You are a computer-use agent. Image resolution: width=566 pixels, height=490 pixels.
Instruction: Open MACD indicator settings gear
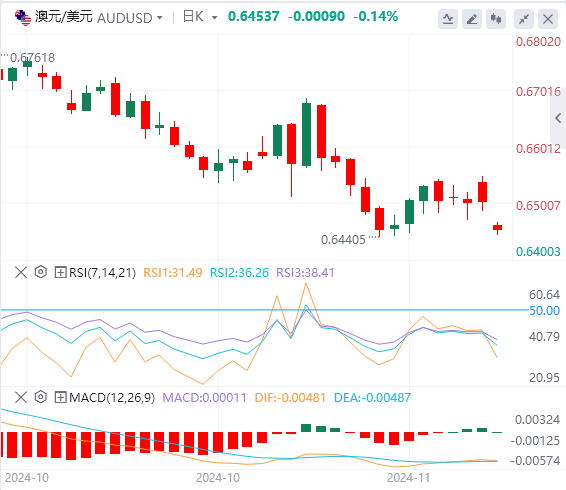click(x=41, y=397)
